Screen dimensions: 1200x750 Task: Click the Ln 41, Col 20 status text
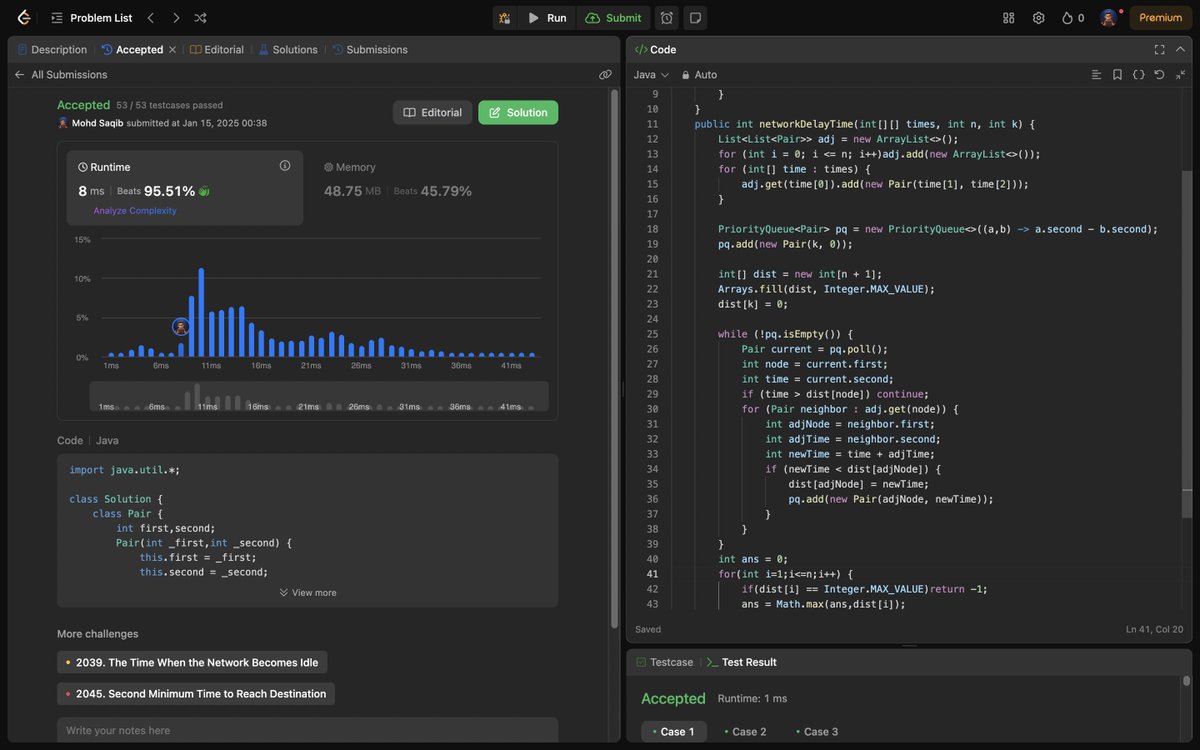point(1155,629)
